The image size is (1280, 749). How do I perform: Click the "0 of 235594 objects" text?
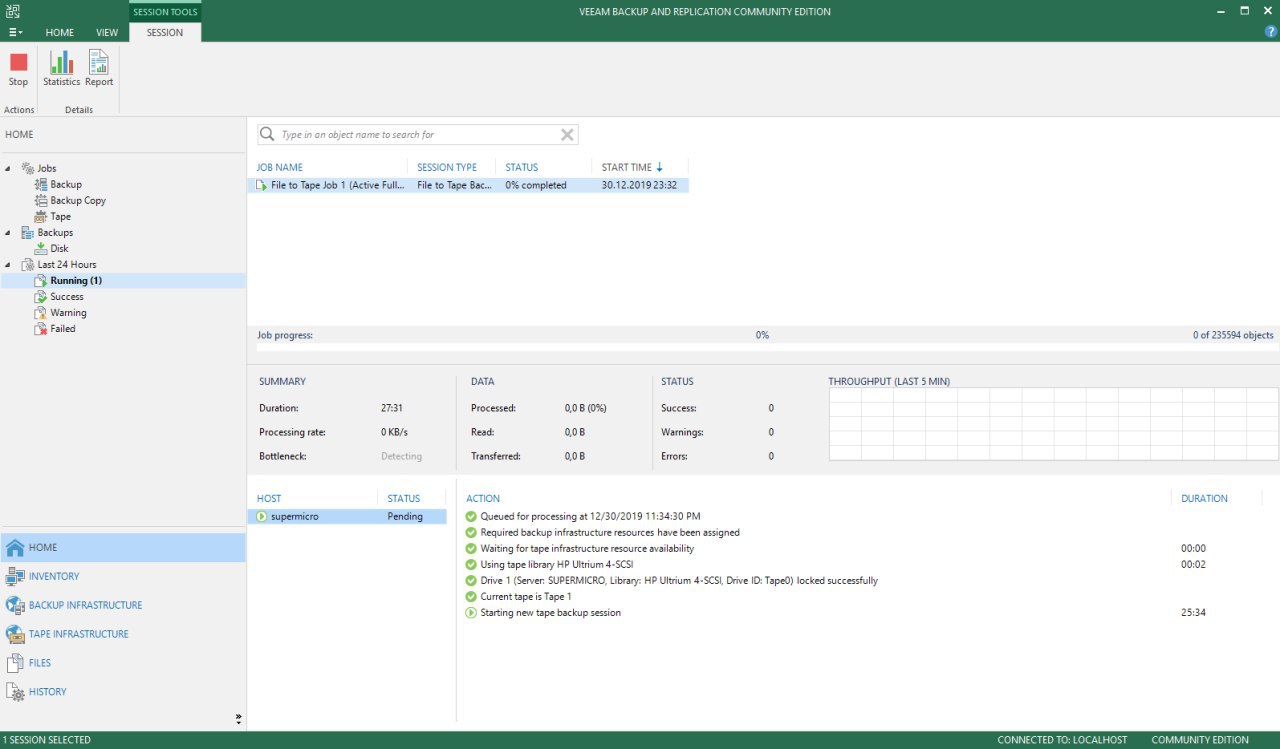pyautogui.click(x=1233, y=335)
